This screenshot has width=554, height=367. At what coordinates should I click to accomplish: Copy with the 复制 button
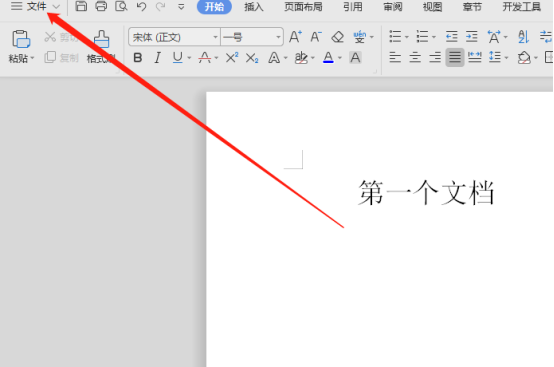(x=62, y=58)
